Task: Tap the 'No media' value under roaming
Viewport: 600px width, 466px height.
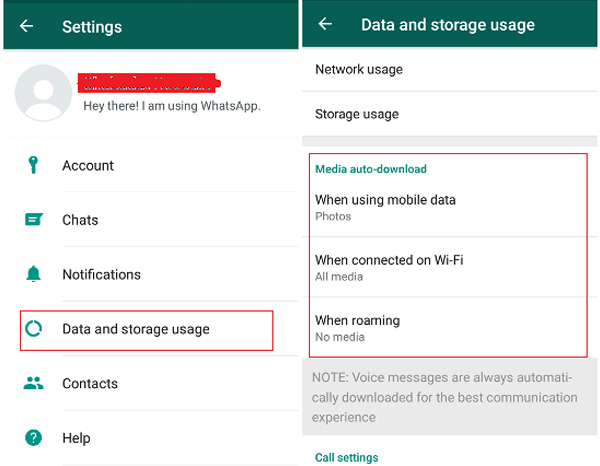Action: click(x=339, y=337)
